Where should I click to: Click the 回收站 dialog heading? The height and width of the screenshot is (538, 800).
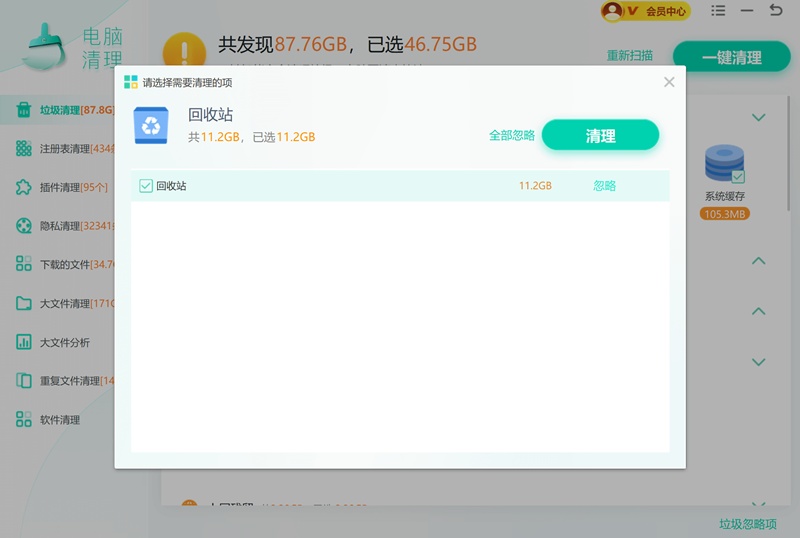[x=210, y=114]
